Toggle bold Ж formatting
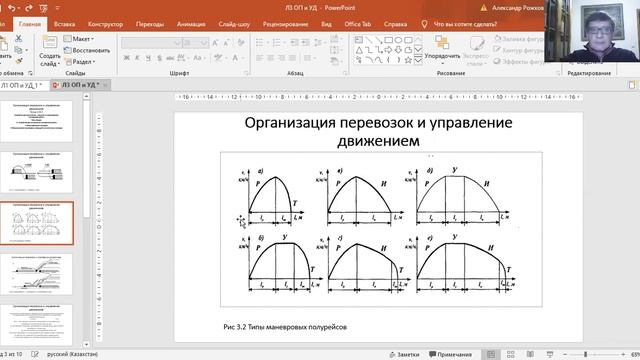 point(127,58)
